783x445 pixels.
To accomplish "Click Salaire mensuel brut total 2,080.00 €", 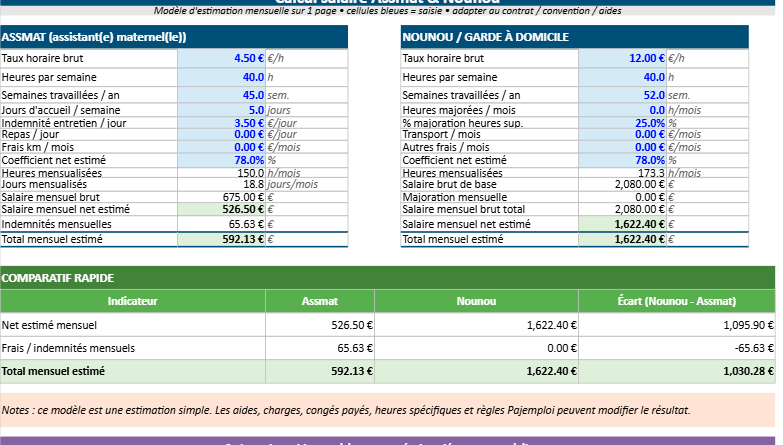I will (622, 209).
